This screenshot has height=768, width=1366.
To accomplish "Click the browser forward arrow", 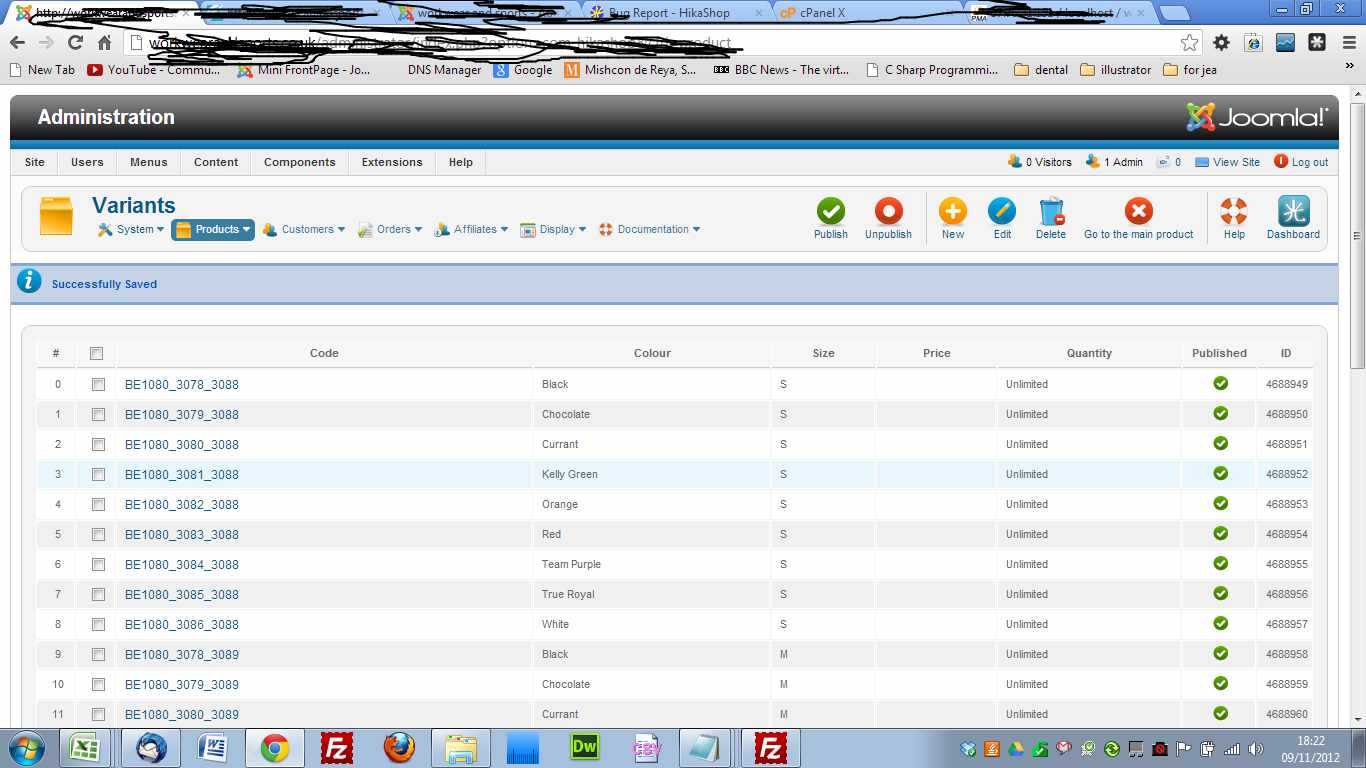I will [46, 43].
